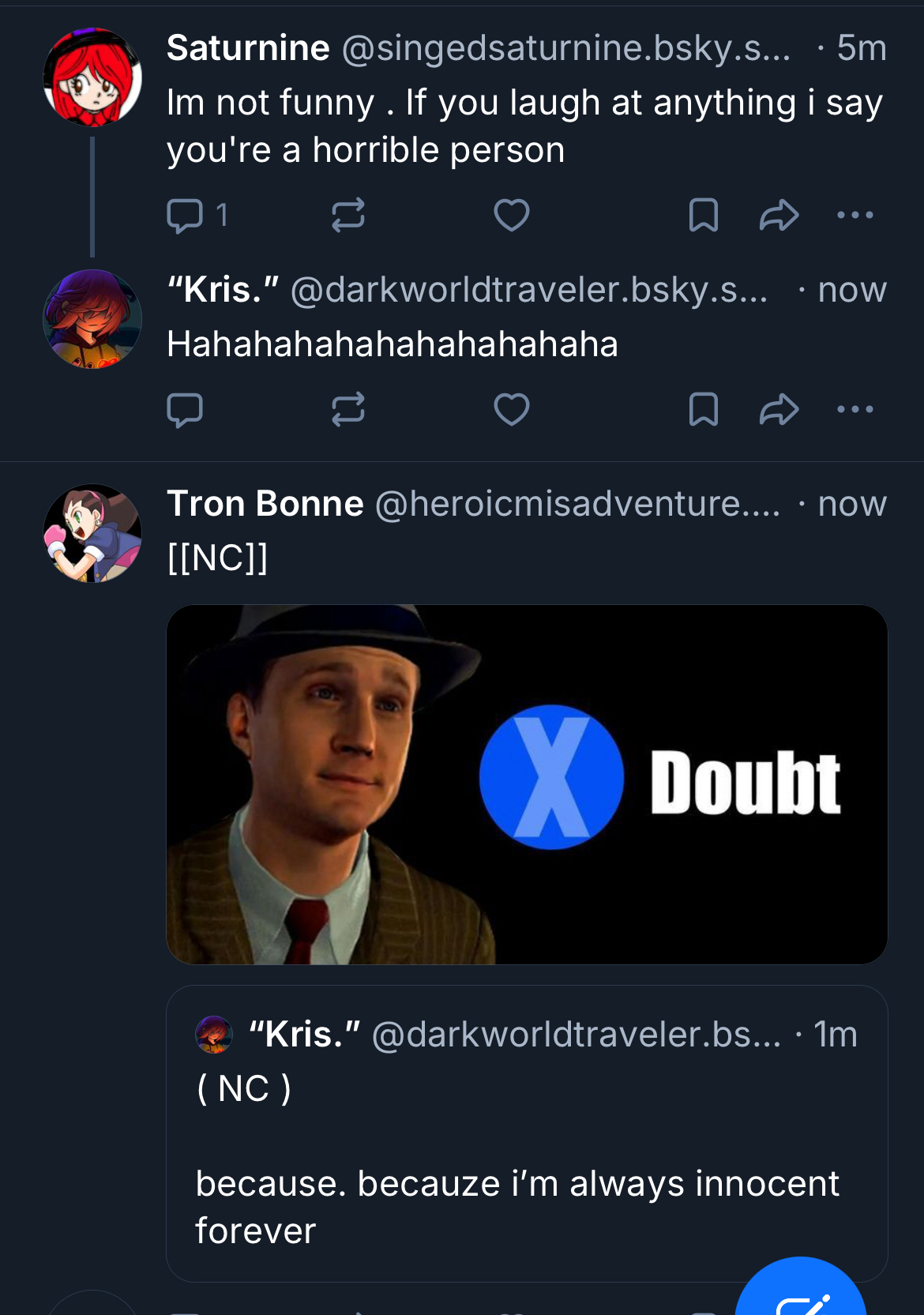Reply to Saturnine's not funny post
Viewport: 924px width, 1315px height.
pyautogui.click(x=186, y=215)
